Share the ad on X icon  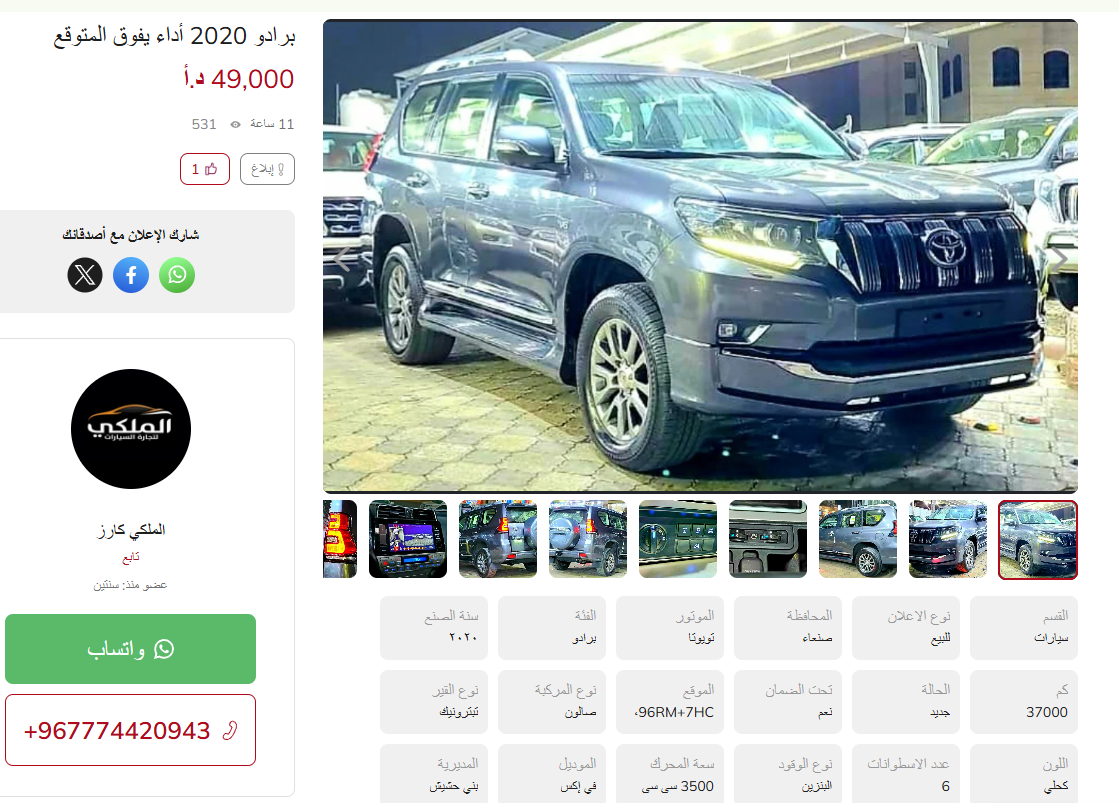pos(85,275)
